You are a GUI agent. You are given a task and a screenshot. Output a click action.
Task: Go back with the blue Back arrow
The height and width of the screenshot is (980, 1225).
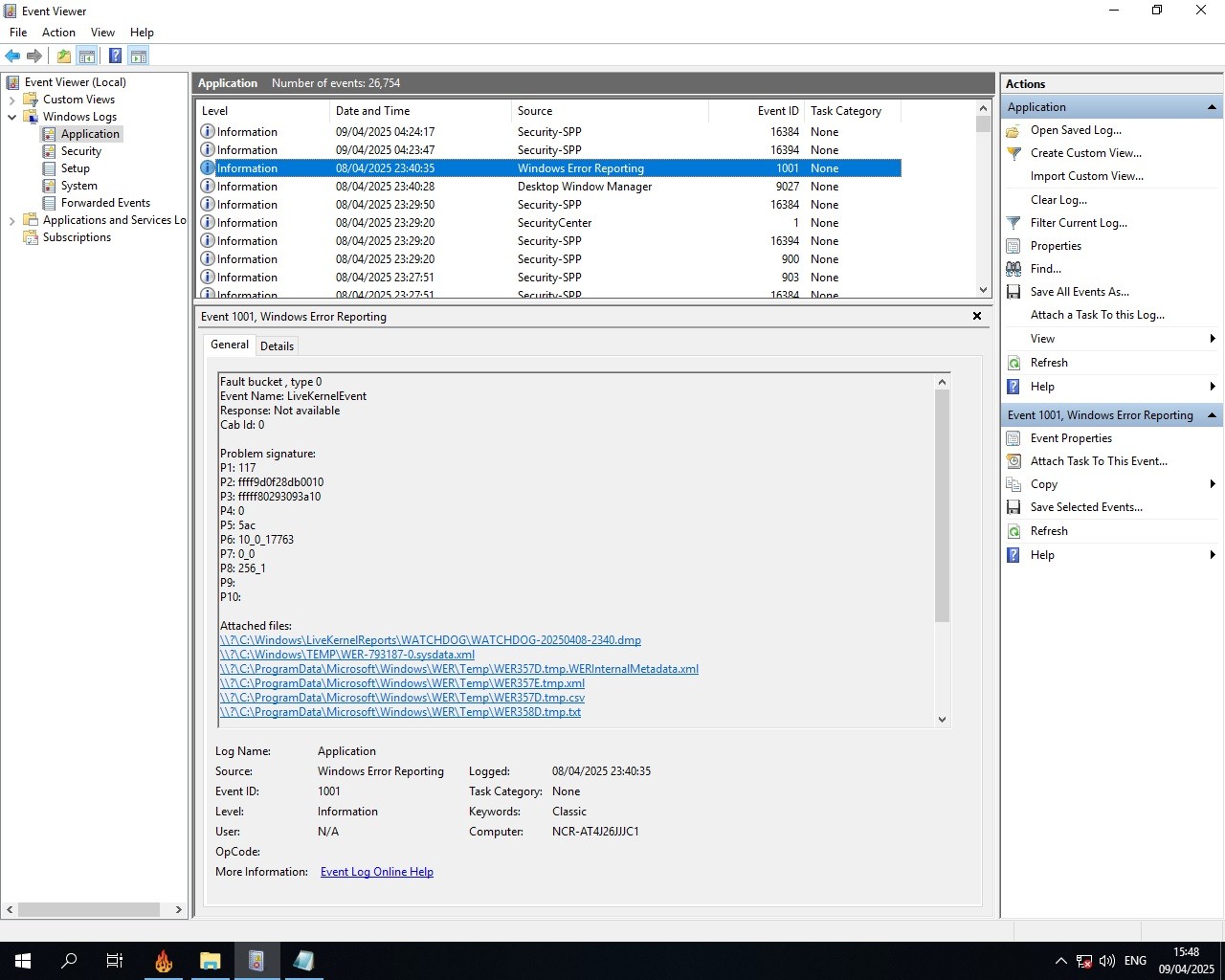12,56
